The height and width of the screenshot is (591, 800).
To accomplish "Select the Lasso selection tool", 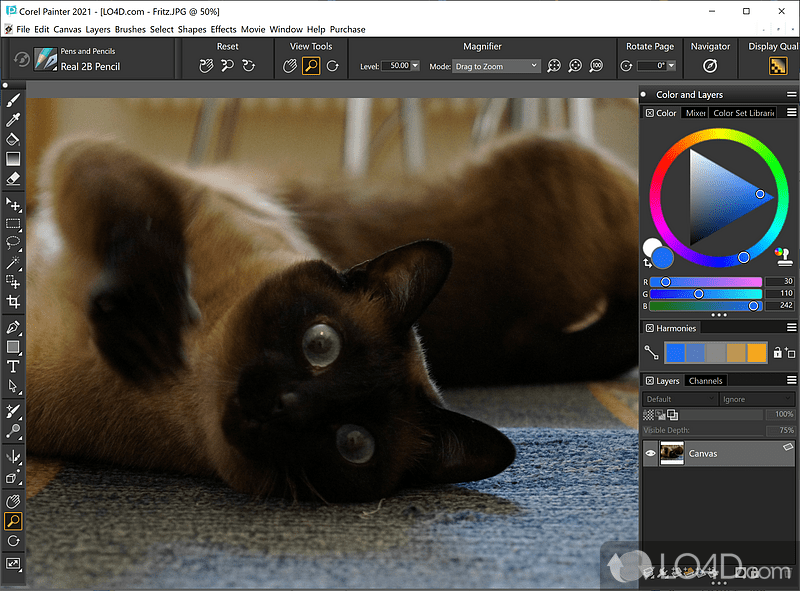I will 13,241.
